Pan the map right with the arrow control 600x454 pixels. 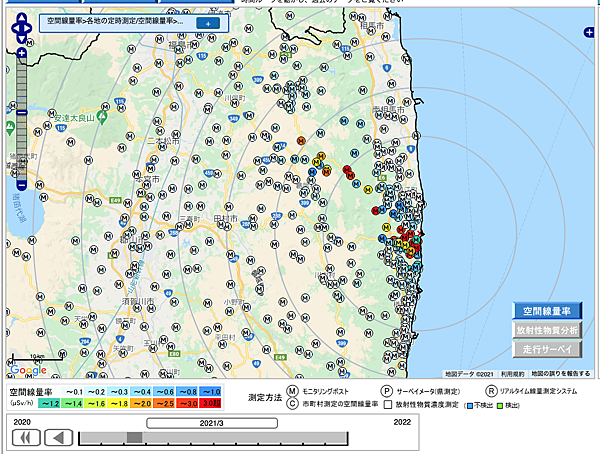29,28
